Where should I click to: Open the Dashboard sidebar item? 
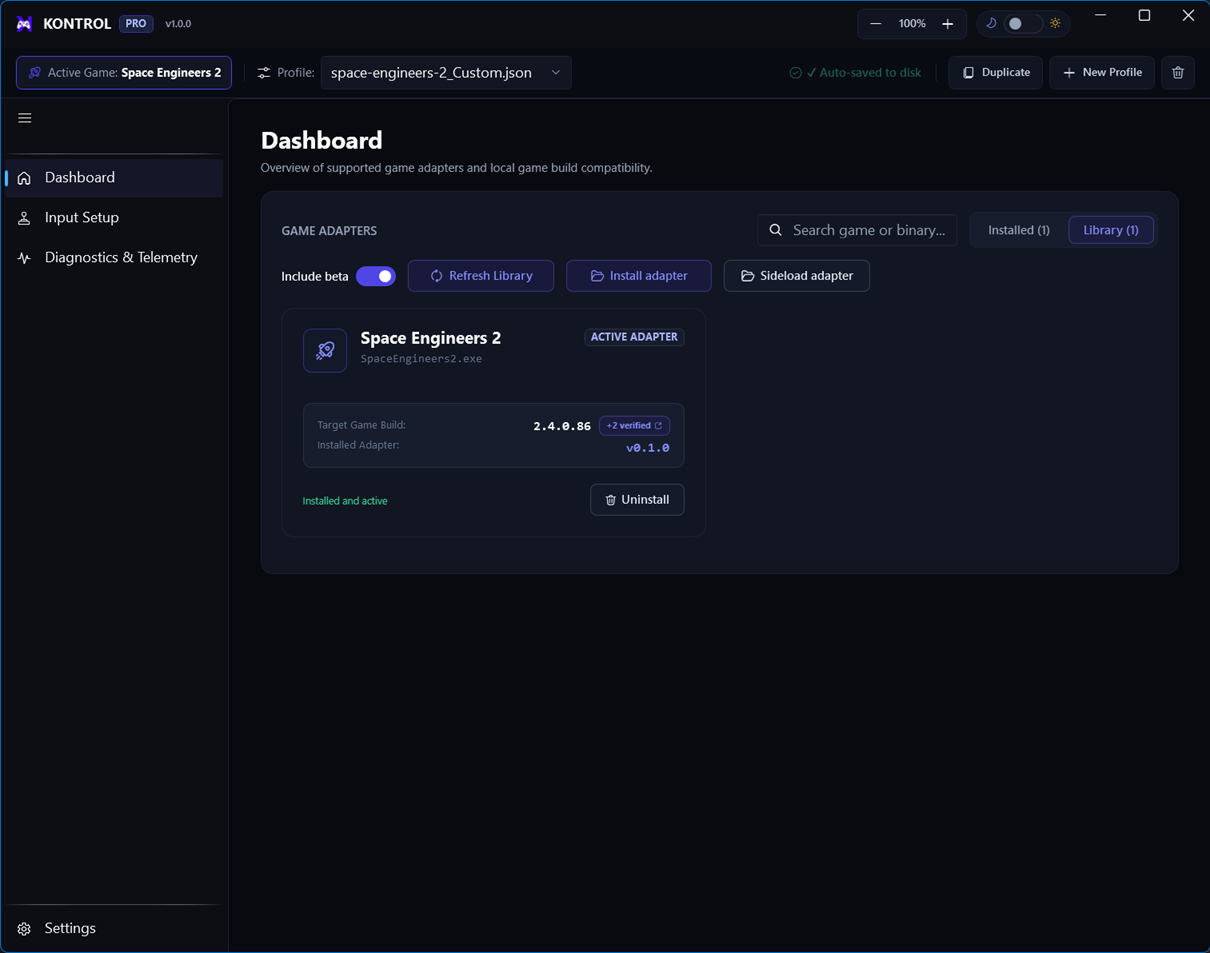(114, 178)
